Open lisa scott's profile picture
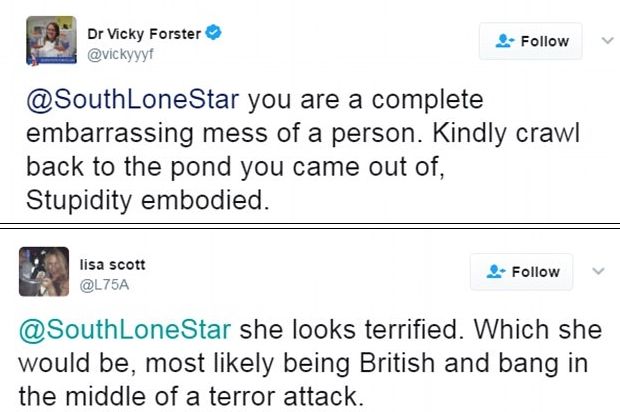The image size is (620, 412). pyautogui.click(x=44, y=271)
